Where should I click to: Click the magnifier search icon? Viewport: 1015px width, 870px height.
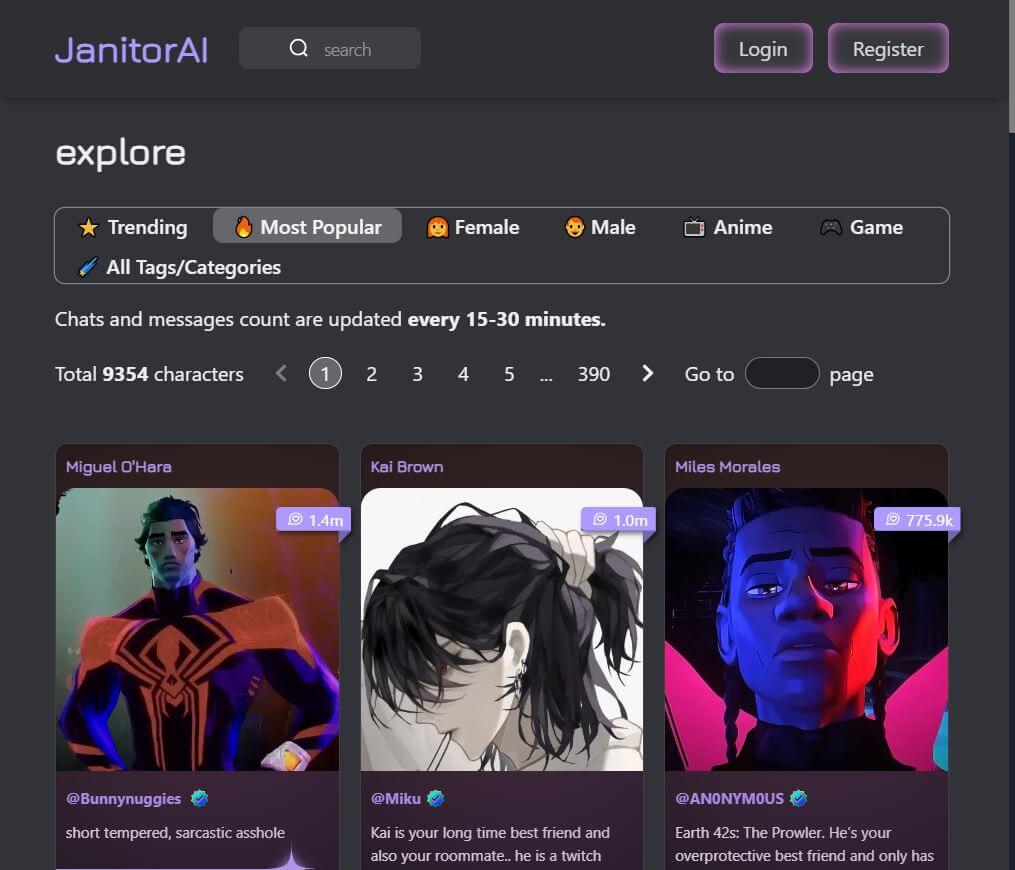point(298,48)
